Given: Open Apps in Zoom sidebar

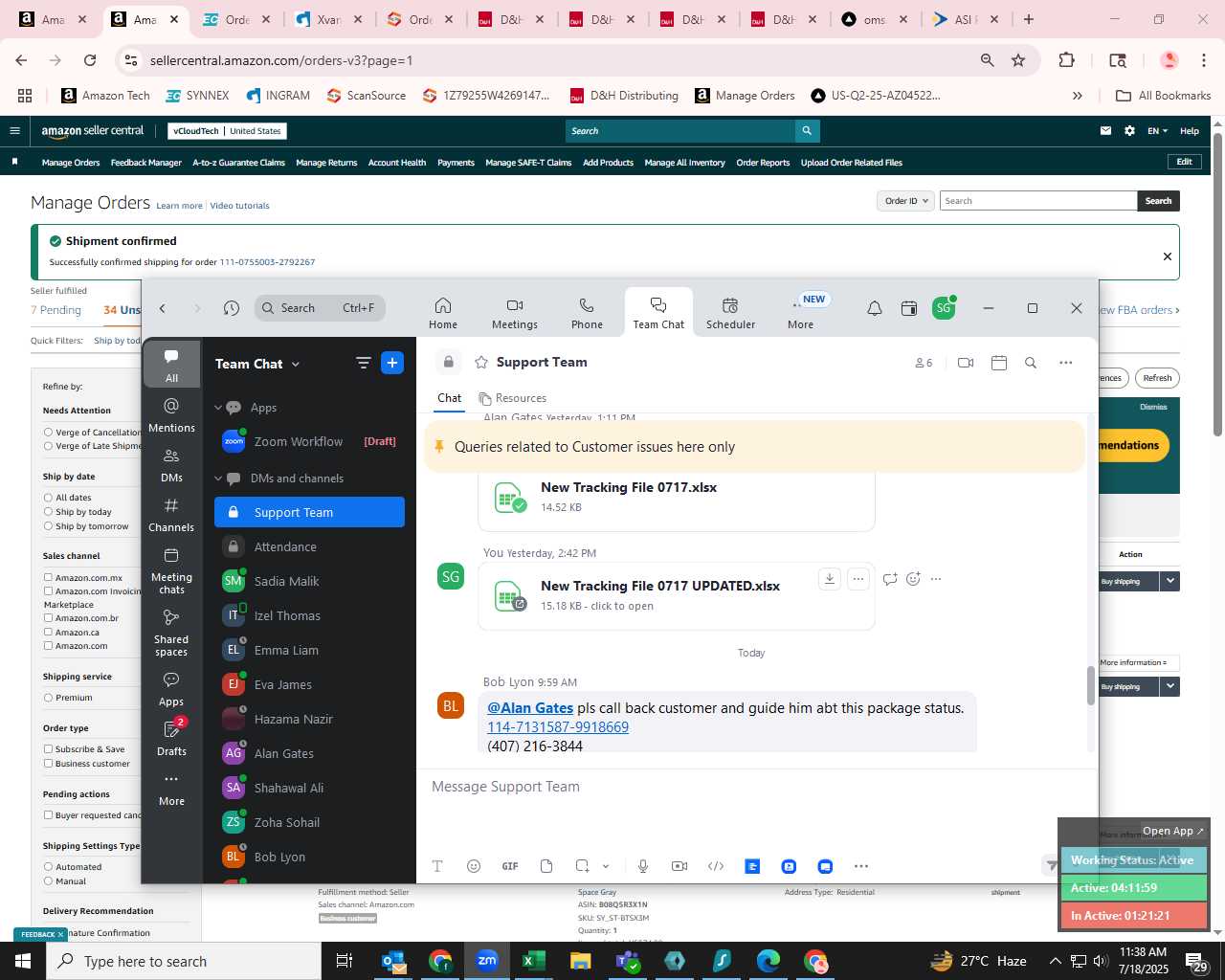Looking at the screenshot, I should (x=171, y=689).
